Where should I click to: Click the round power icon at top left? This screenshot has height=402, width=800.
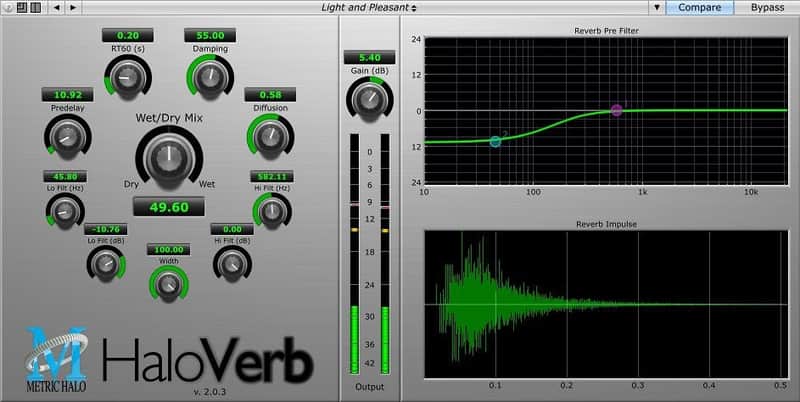[9, 7]
